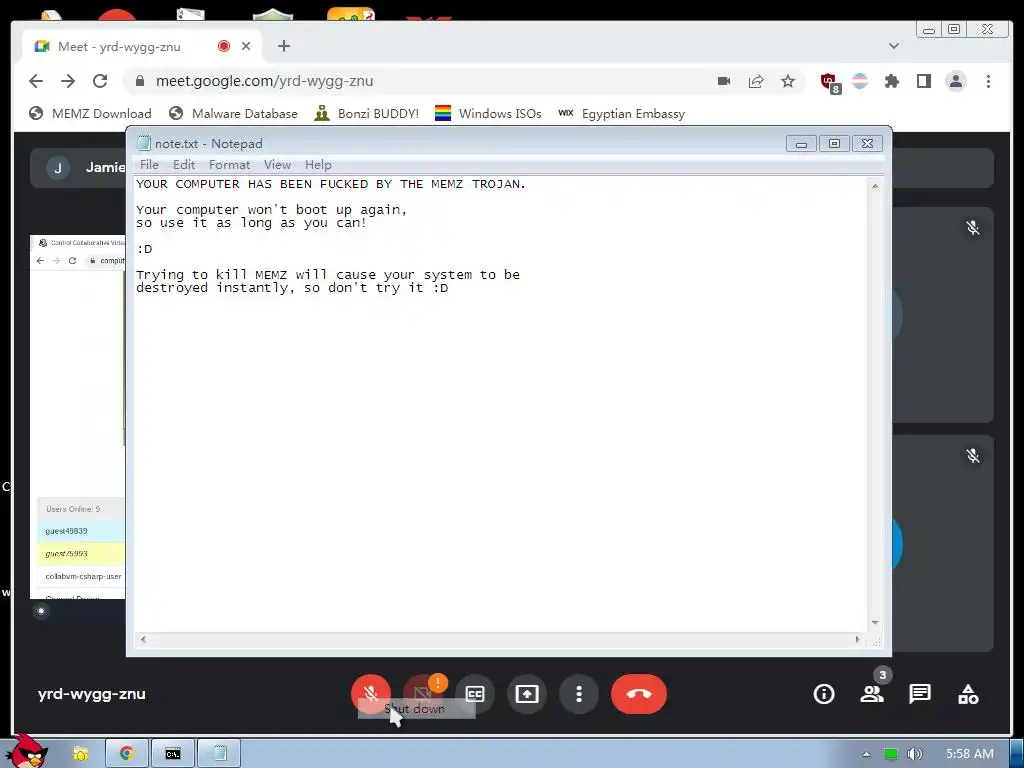Open the Meet activities icon
Viewport: 1024px width, 768px height.
[968, 694]
